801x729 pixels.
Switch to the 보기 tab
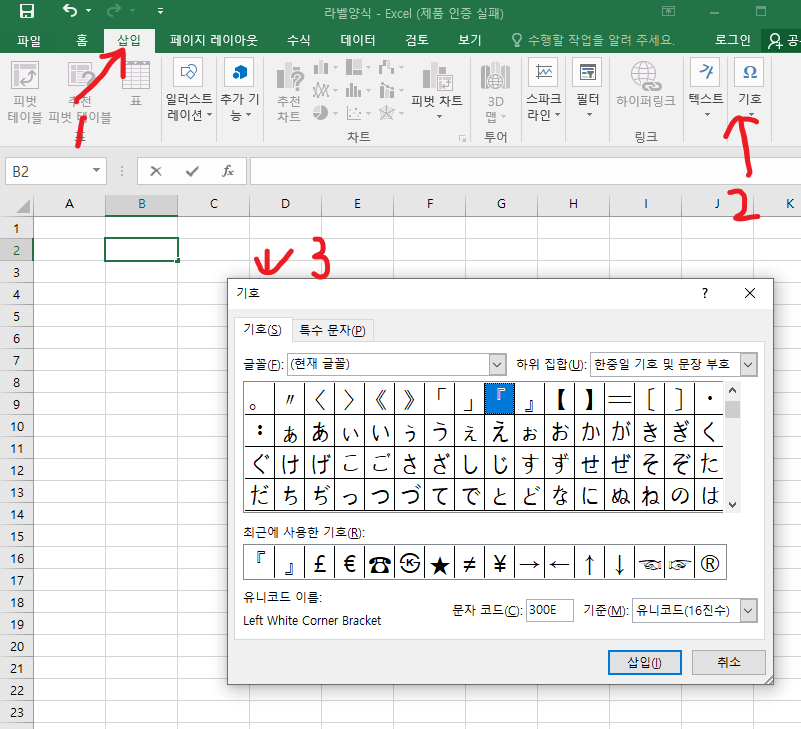tap(469, 40)
